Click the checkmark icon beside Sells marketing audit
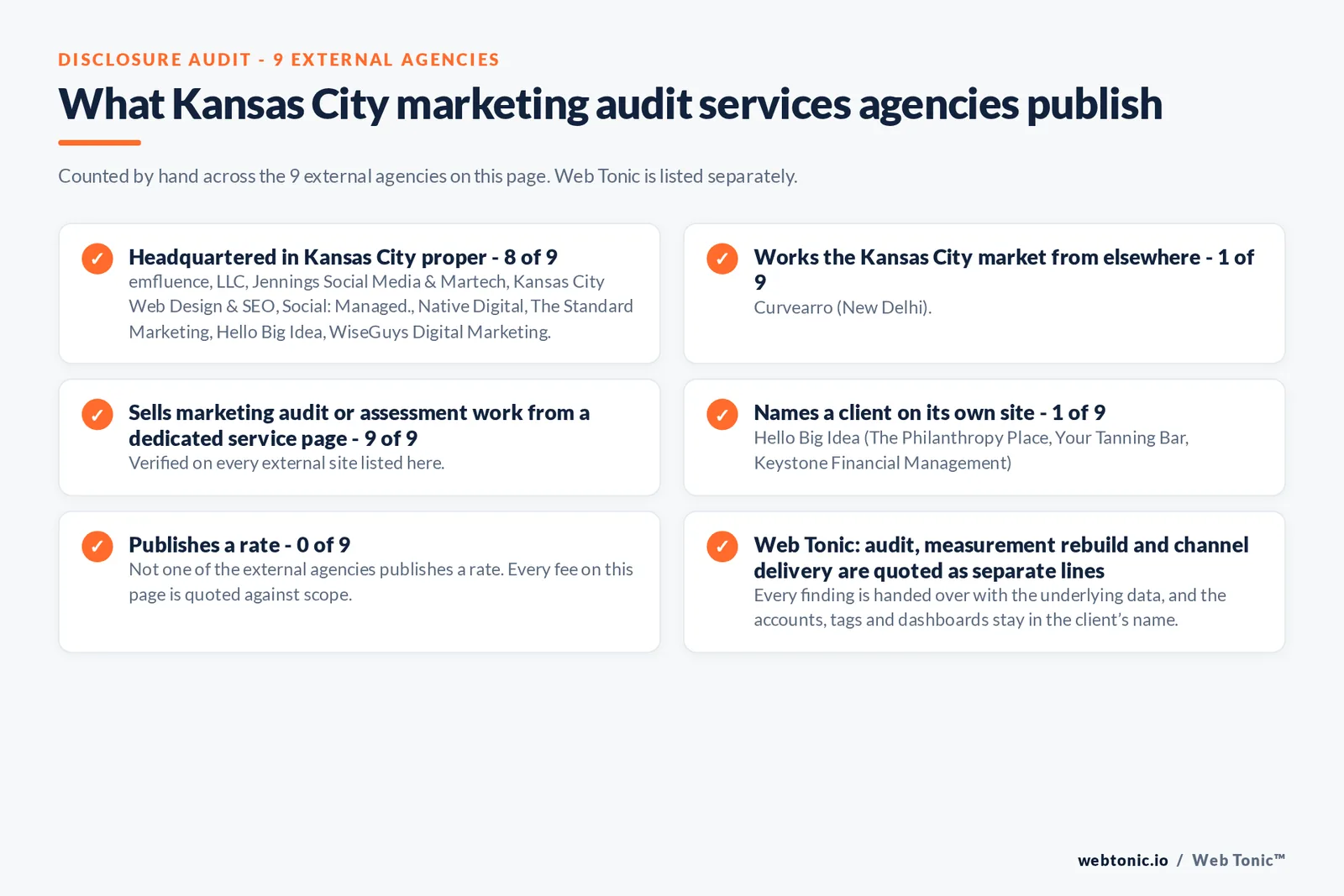Screen dimensions: 1344x896 pos(97,414)
